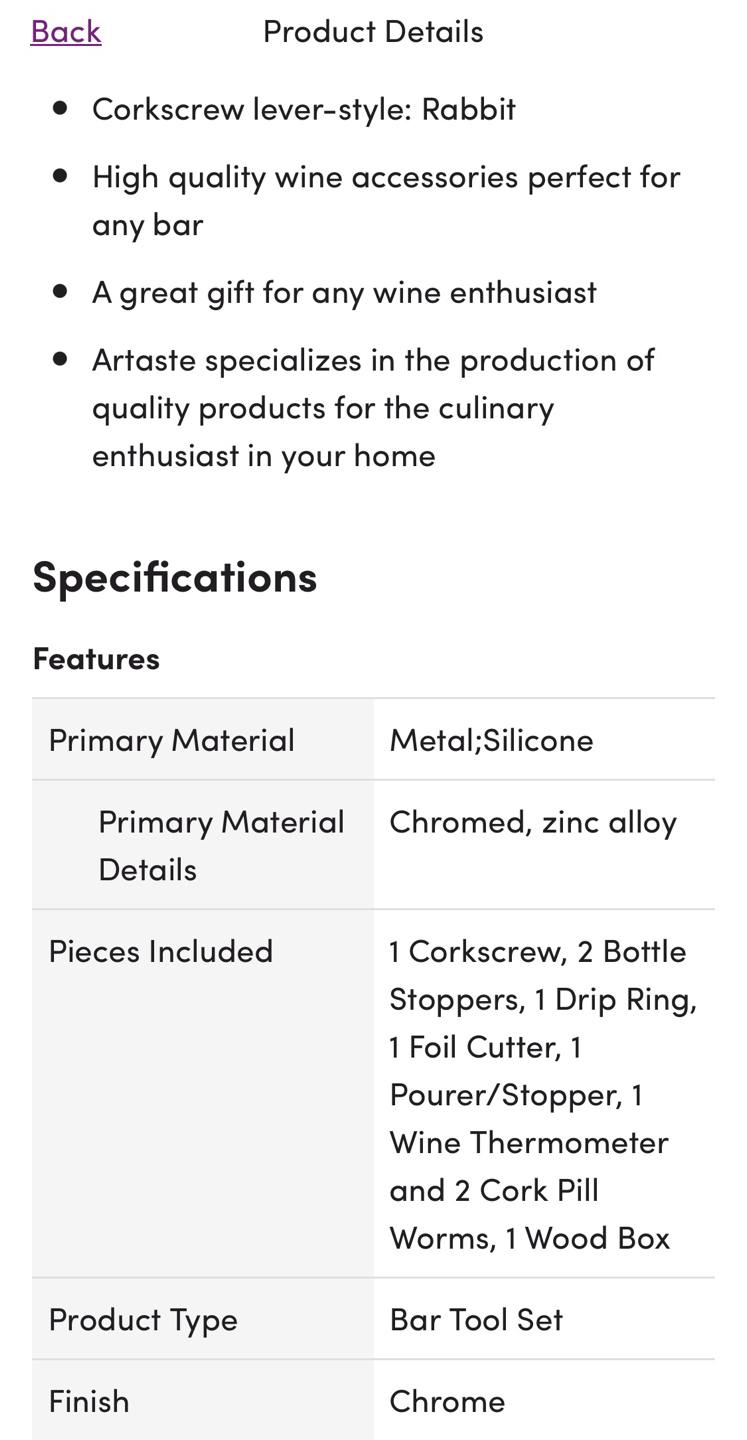747x1440 pixels.
Task: Go back using the Back link
Action: (66, 31)
